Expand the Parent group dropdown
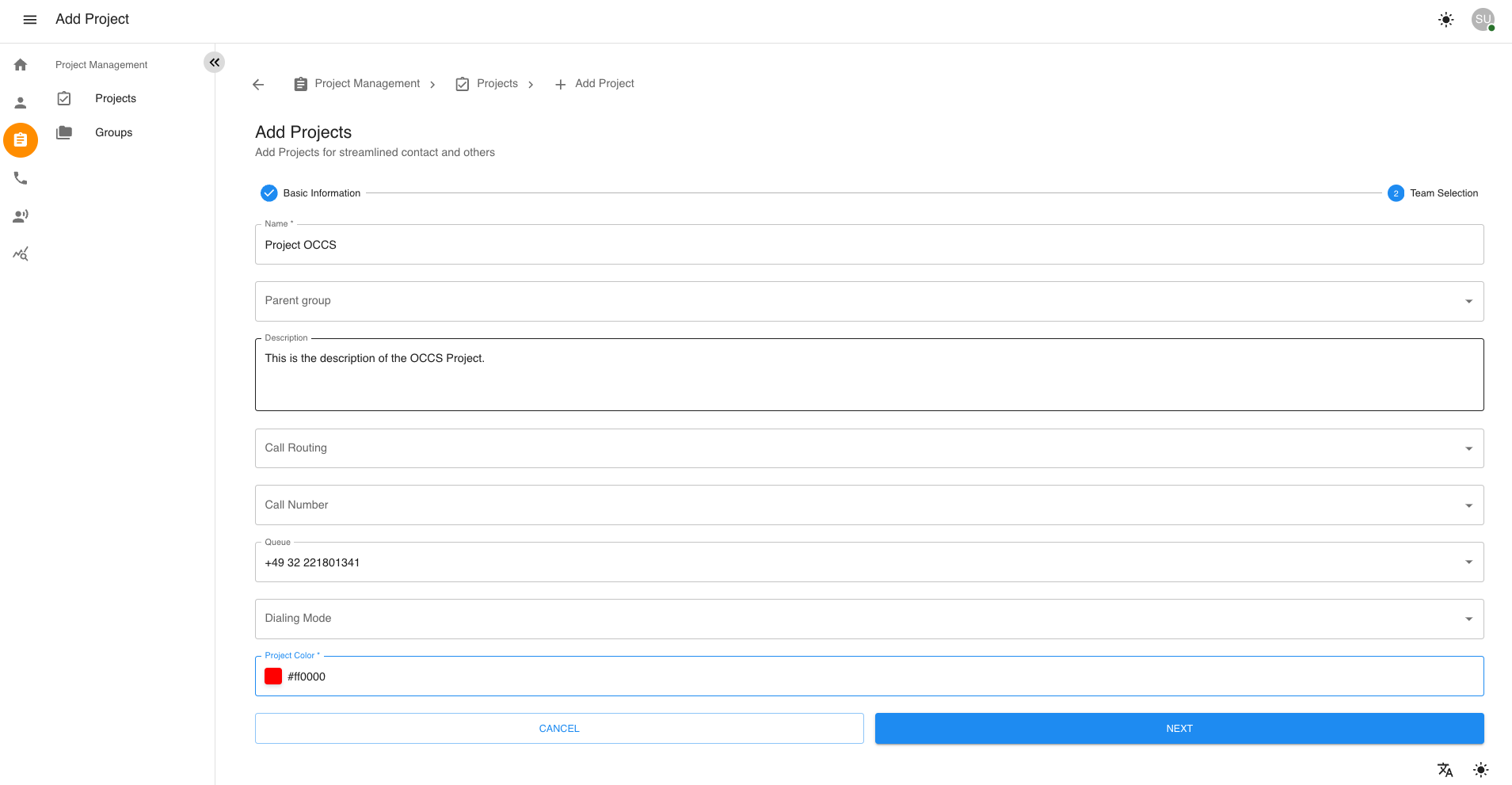This screenshot has width=1512, height=785. pos(1467,301)
